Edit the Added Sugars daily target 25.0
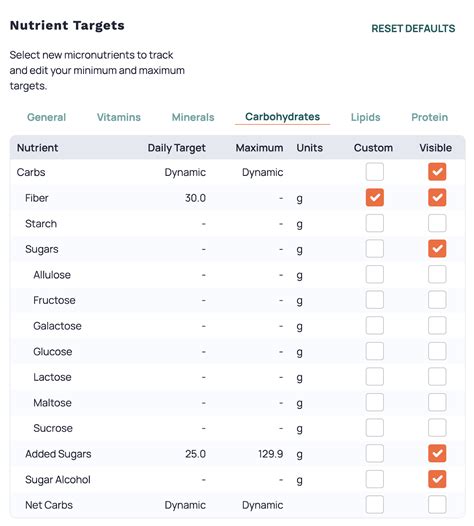Viewport: 474px width, 526px height. click(x=195, y=454)
